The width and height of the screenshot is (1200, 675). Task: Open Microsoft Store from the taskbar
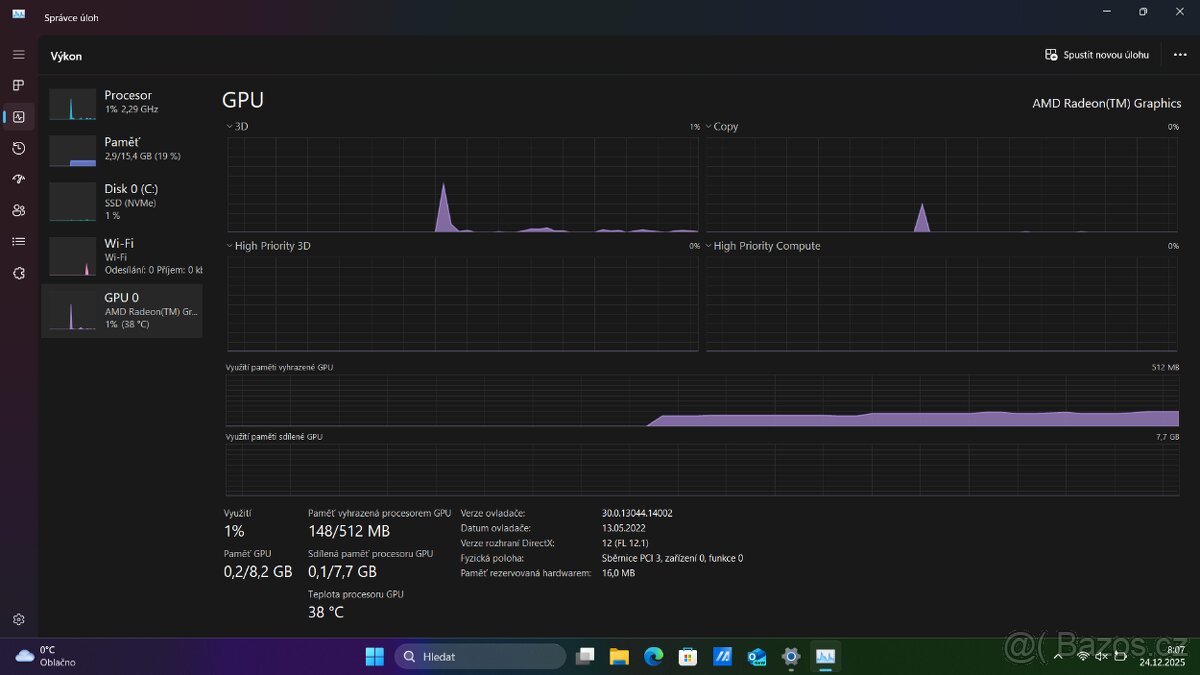(687, 656)
